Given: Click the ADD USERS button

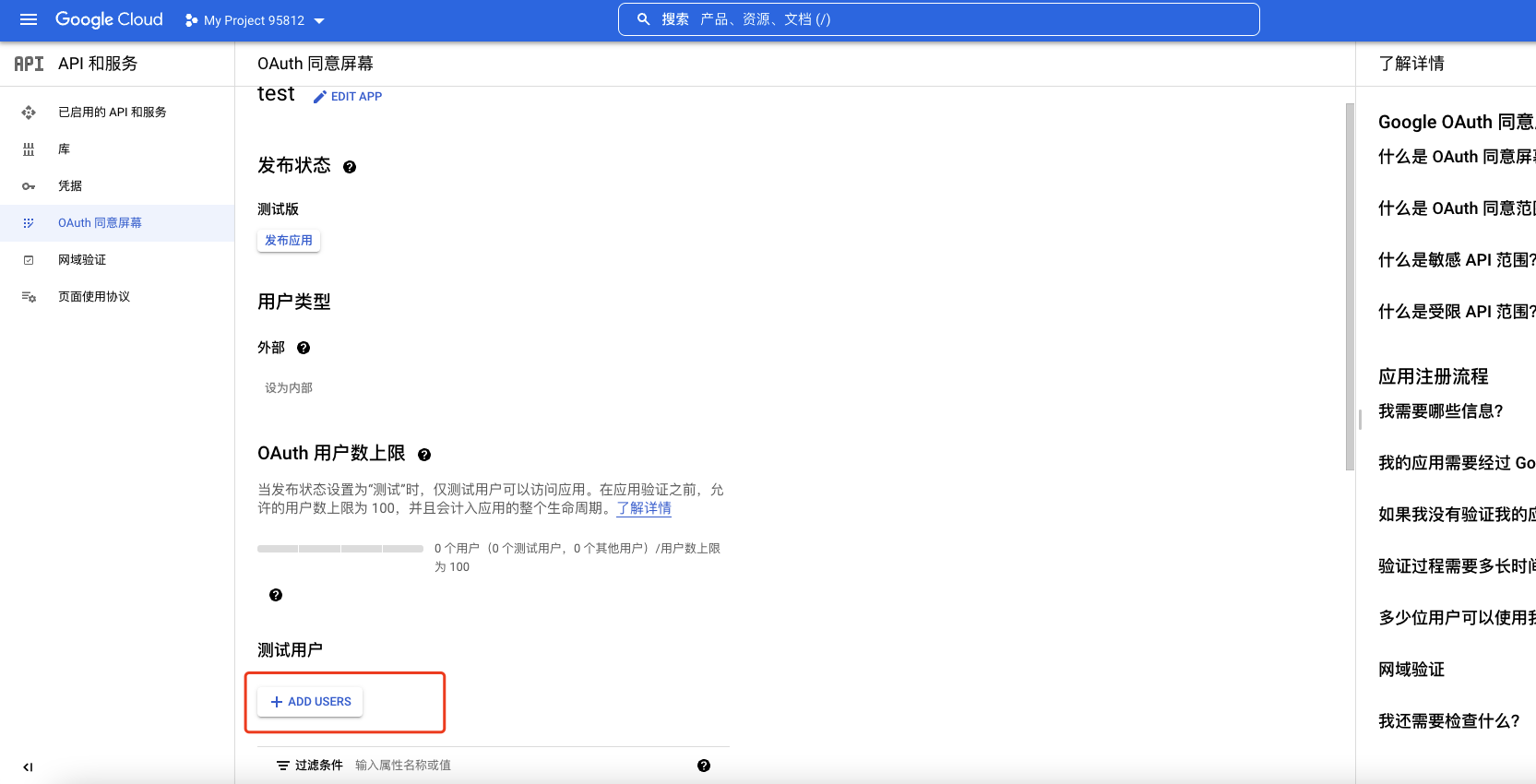Looking at the screenshot, I should (311, 702).
